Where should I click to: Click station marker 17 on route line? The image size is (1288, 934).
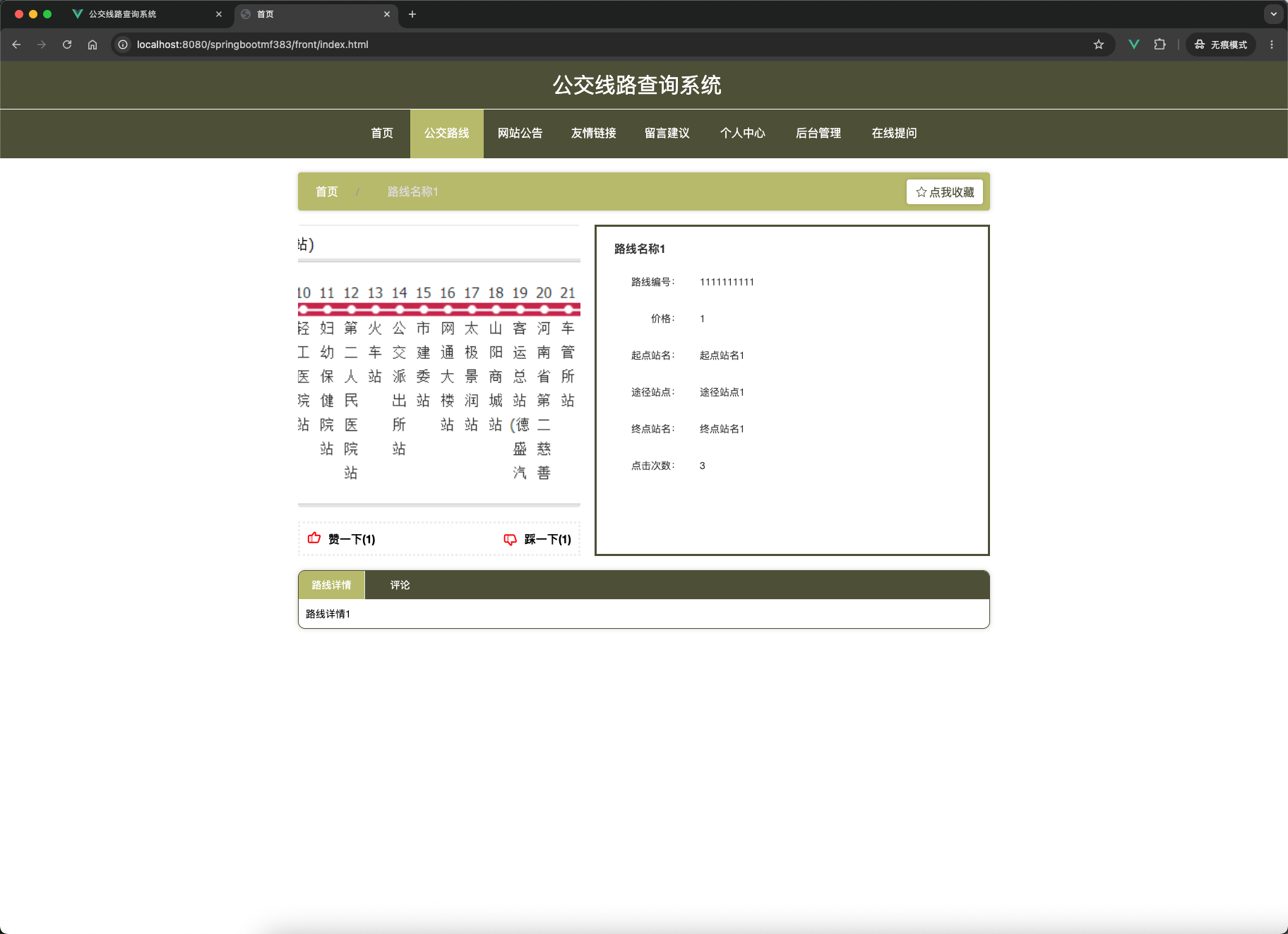(472, 309)
